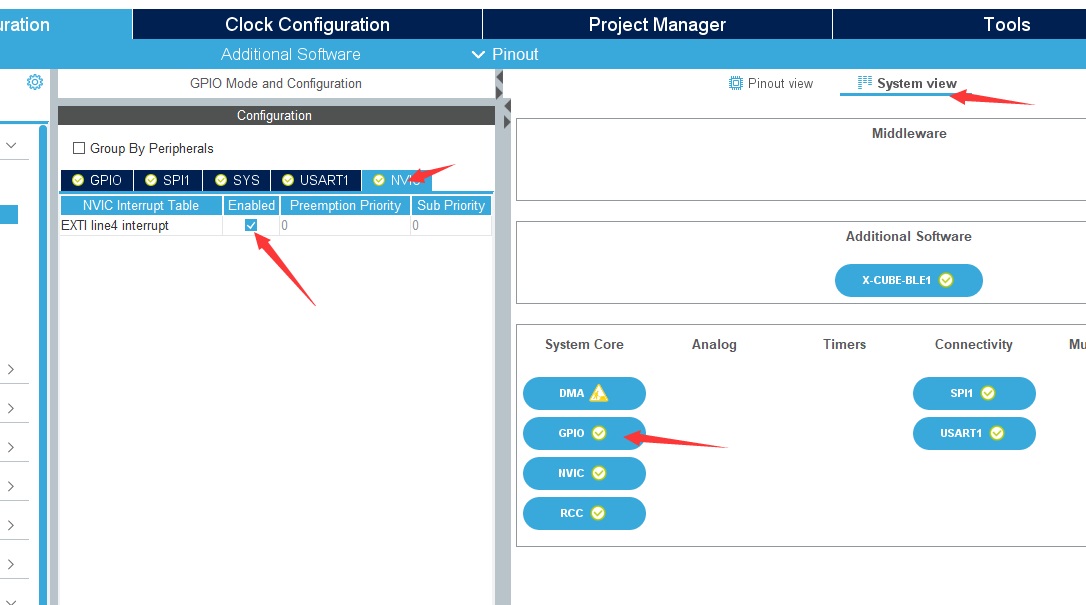Click the dark Configuration header bar
The height and width of the screenshot is (605, 1086).
276,116
